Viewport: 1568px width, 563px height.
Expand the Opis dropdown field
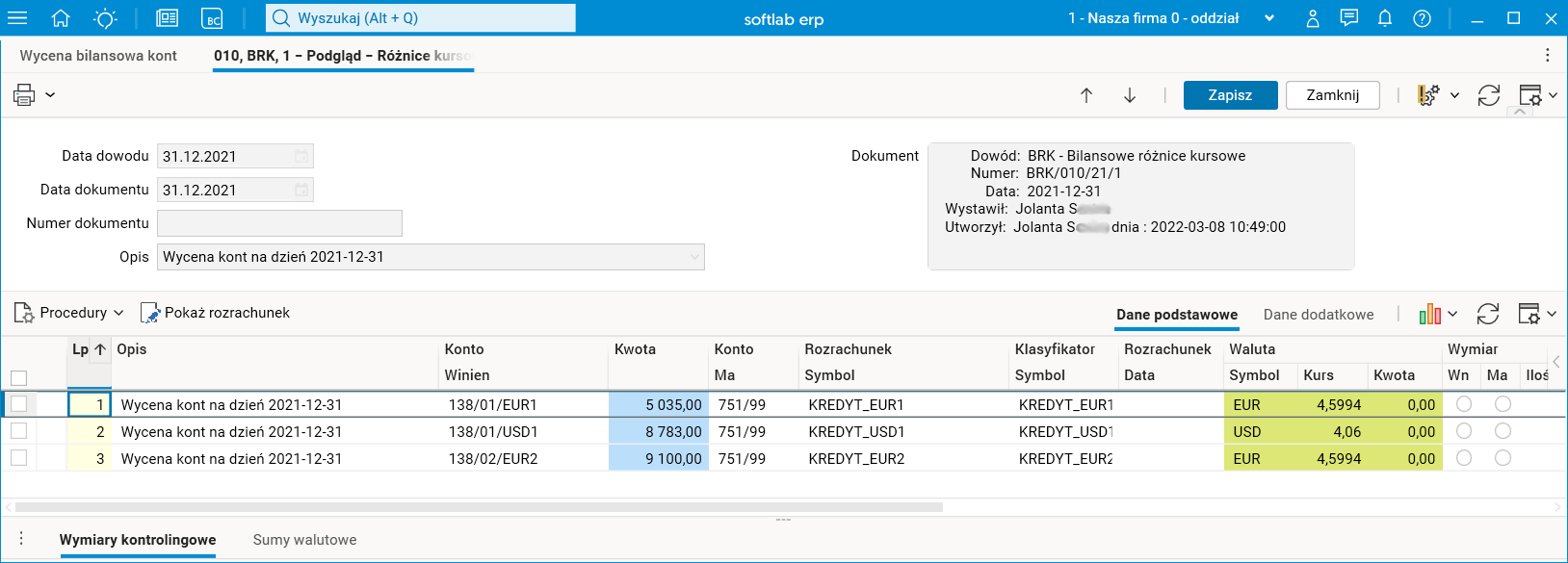pos(694,257)
